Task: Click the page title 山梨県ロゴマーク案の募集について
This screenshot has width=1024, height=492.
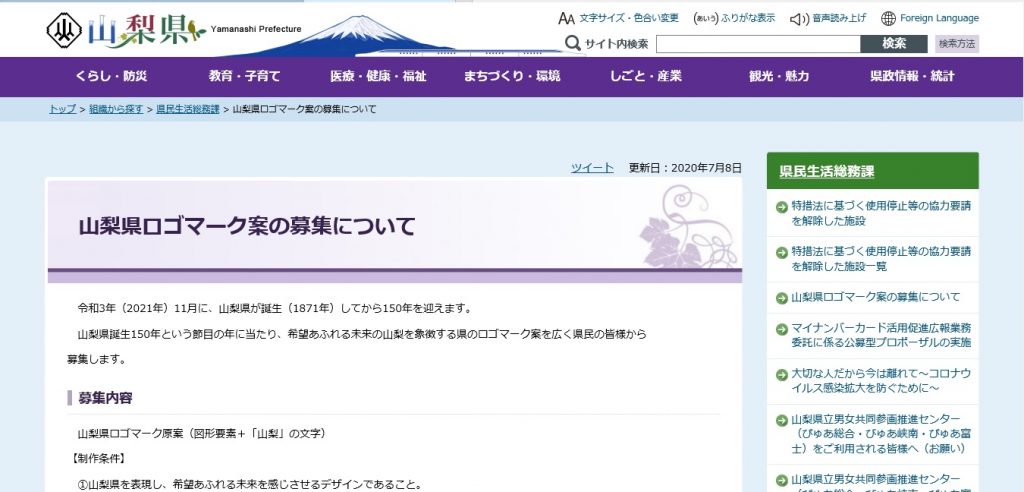Action: click(247, 226)
